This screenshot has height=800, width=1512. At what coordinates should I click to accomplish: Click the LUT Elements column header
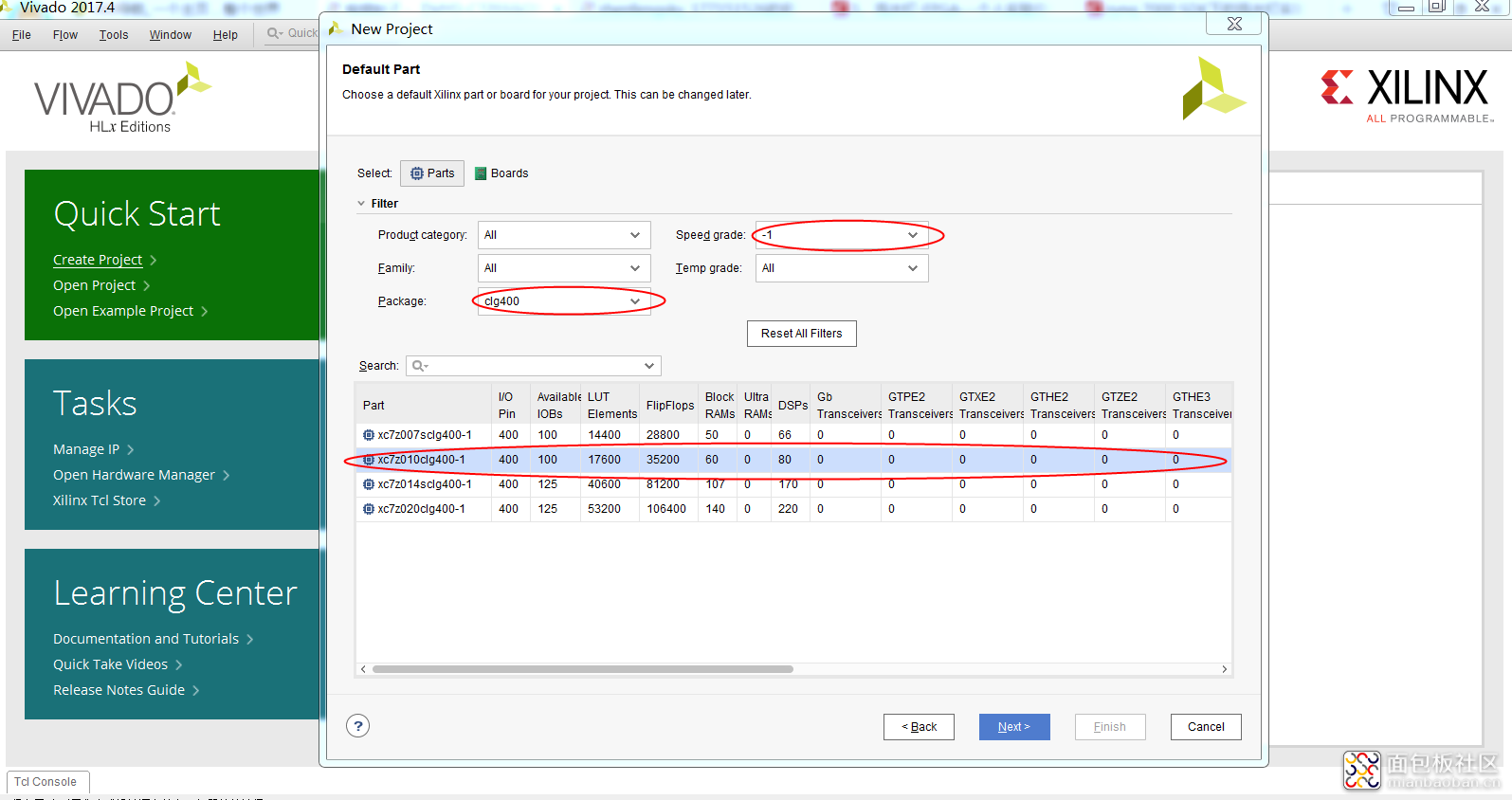point(611,406)
